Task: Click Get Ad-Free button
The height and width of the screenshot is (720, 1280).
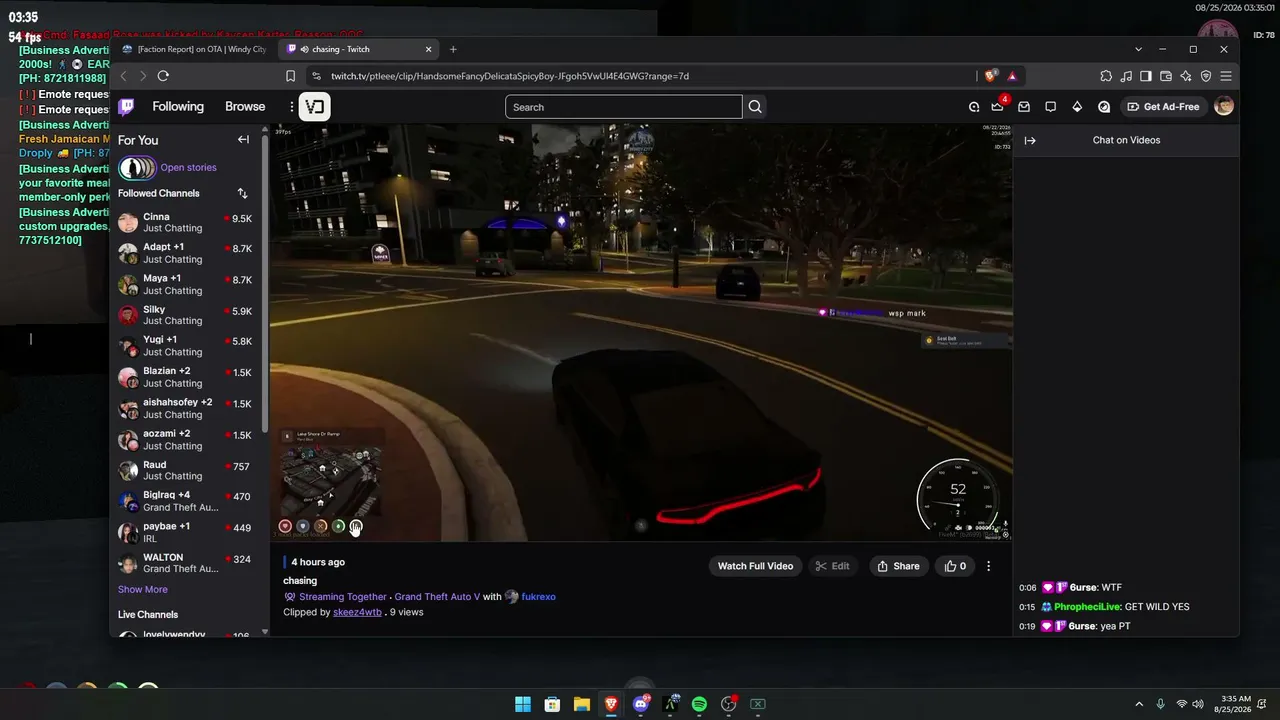Action: tap(1163, 107)
